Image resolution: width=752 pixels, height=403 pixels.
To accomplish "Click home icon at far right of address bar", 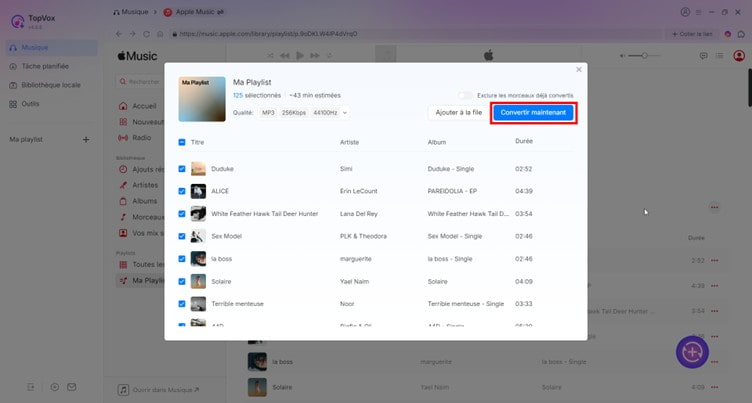I will tap(741, 34).
